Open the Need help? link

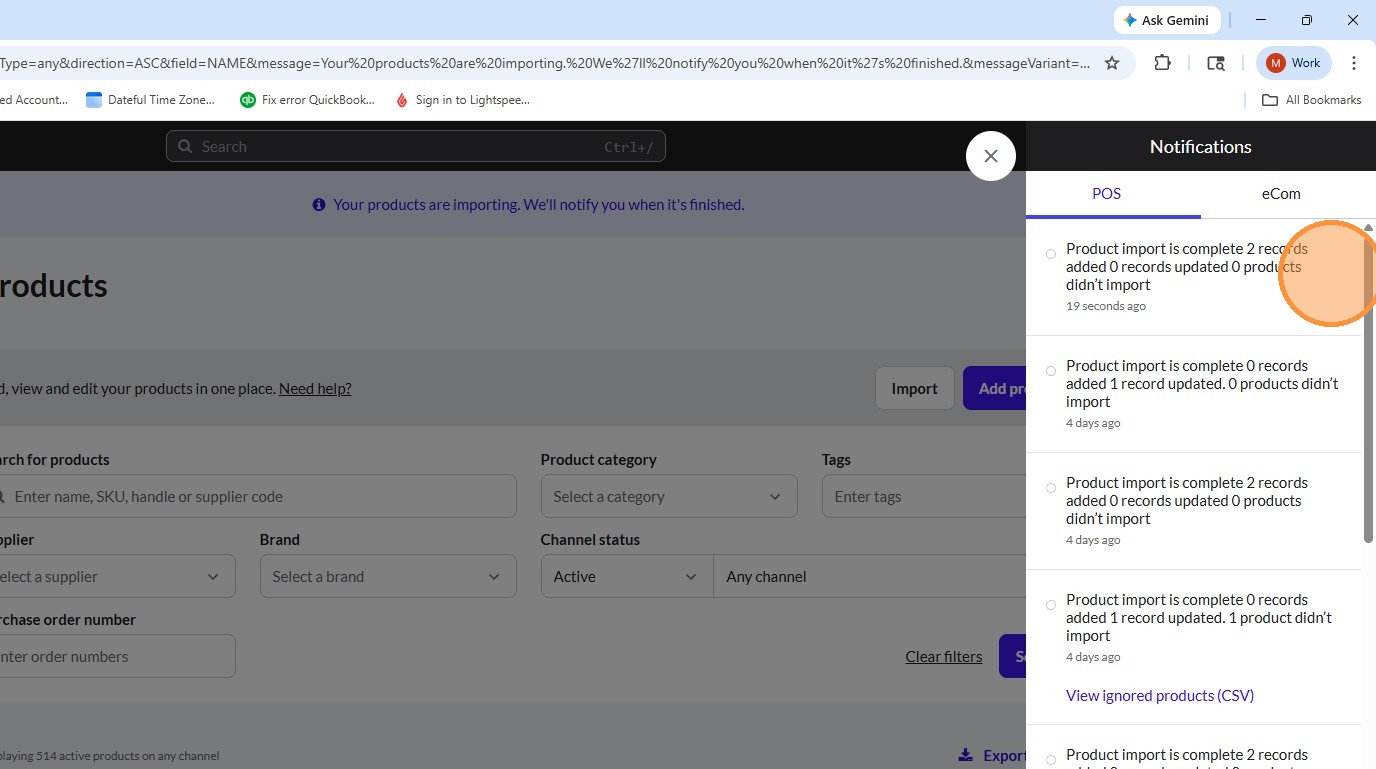click(315, 388)
